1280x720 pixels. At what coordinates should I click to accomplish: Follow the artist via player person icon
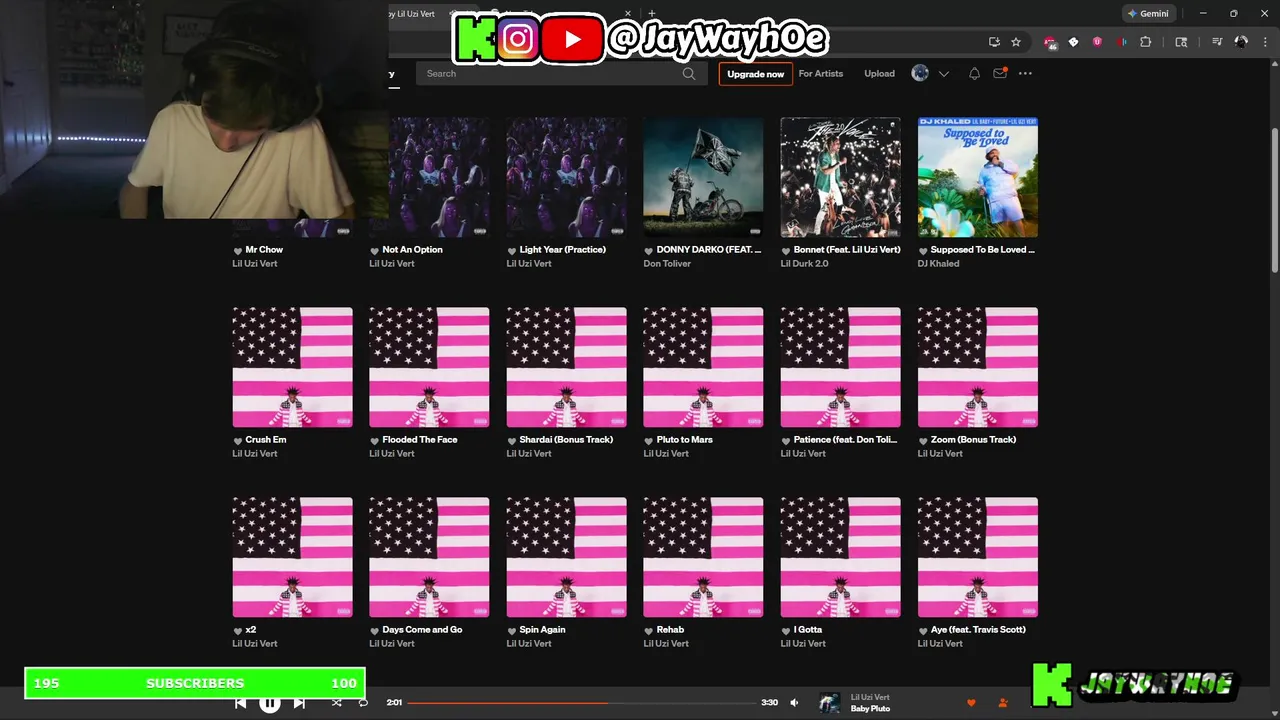(x=1003, y=703)
